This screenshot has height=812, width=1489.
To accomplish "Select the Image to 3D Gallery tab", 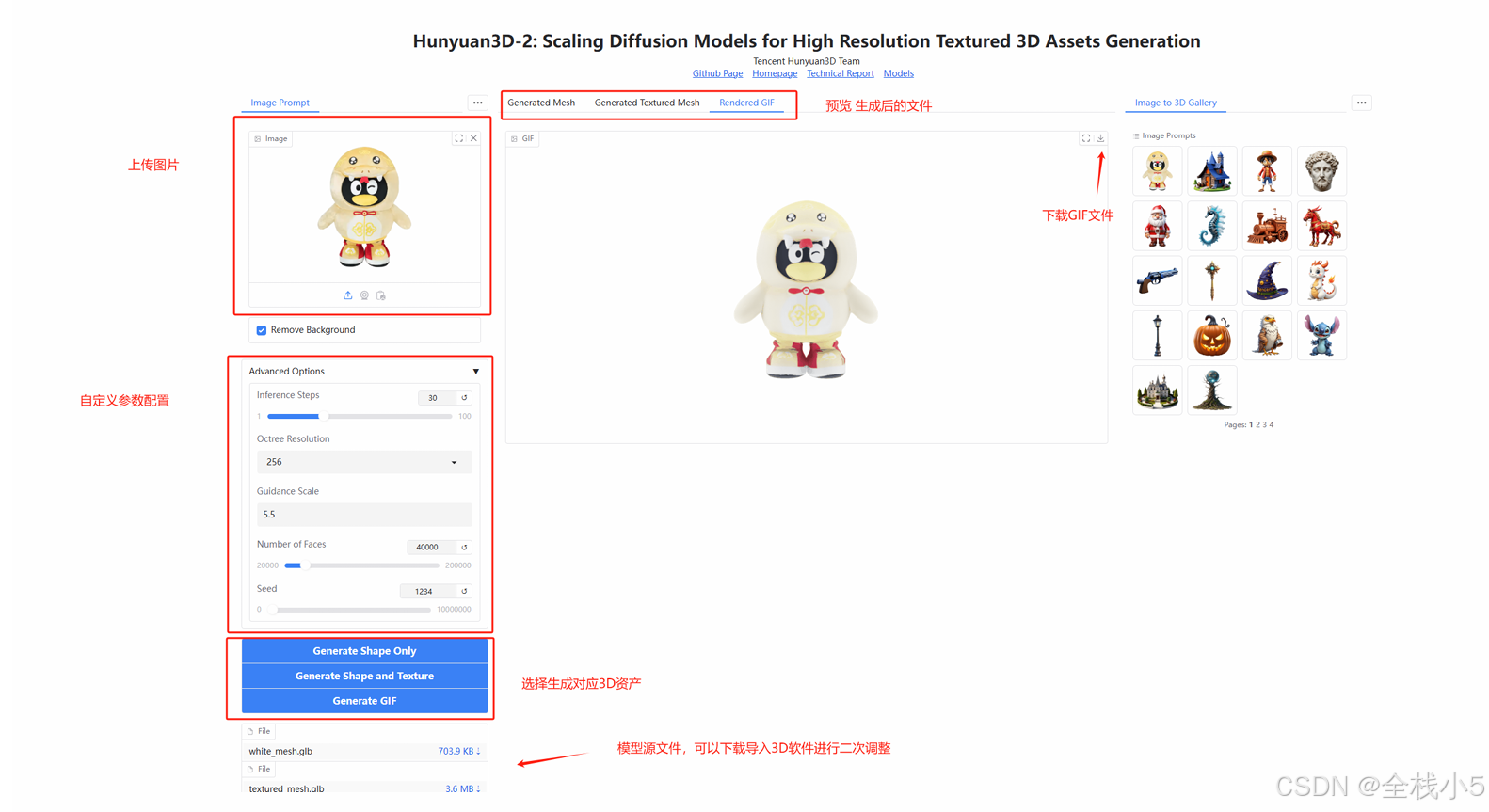I will pos(1176,103).
